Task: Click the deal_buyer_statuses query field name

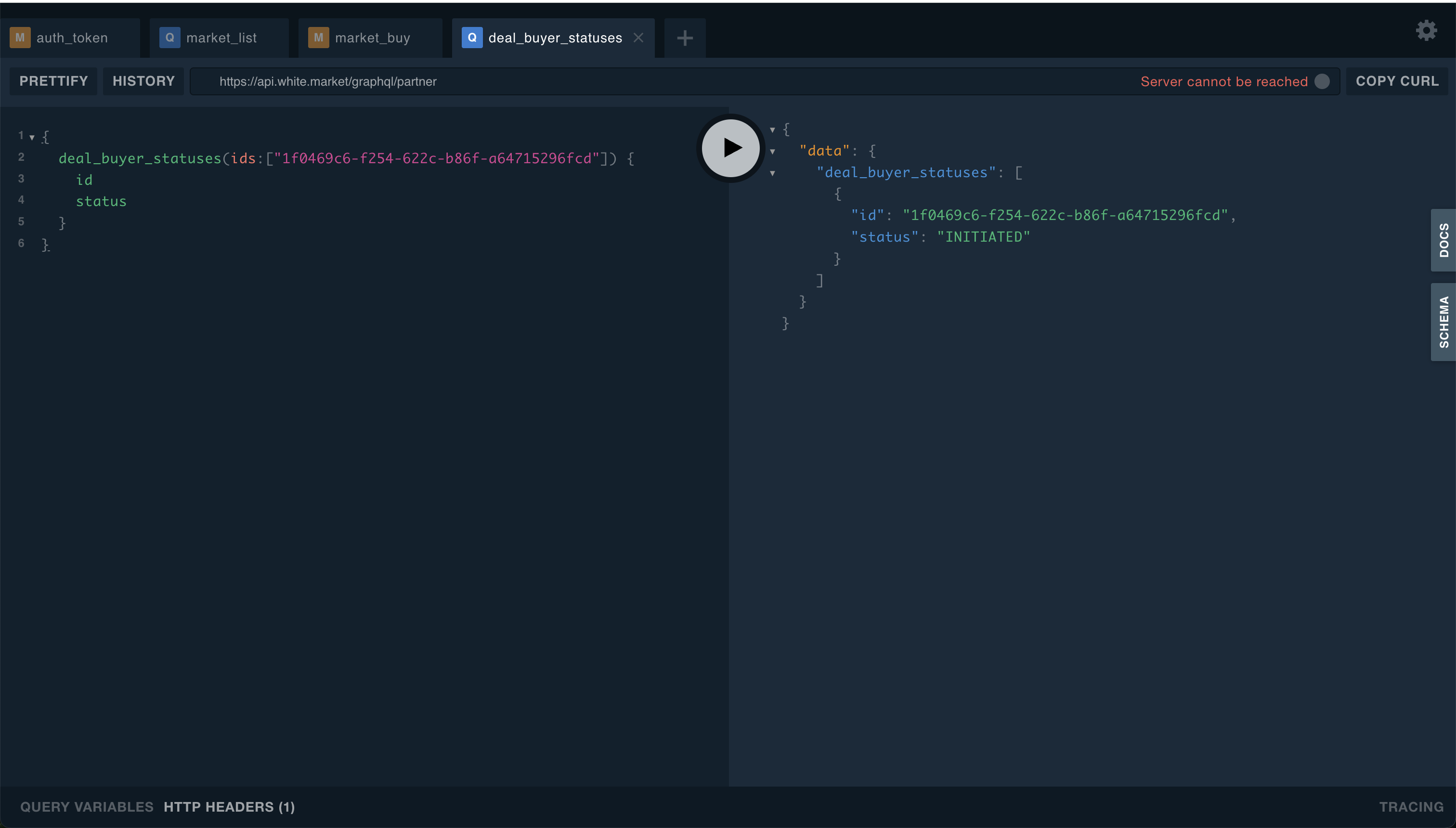Action: tap(140, 159)
